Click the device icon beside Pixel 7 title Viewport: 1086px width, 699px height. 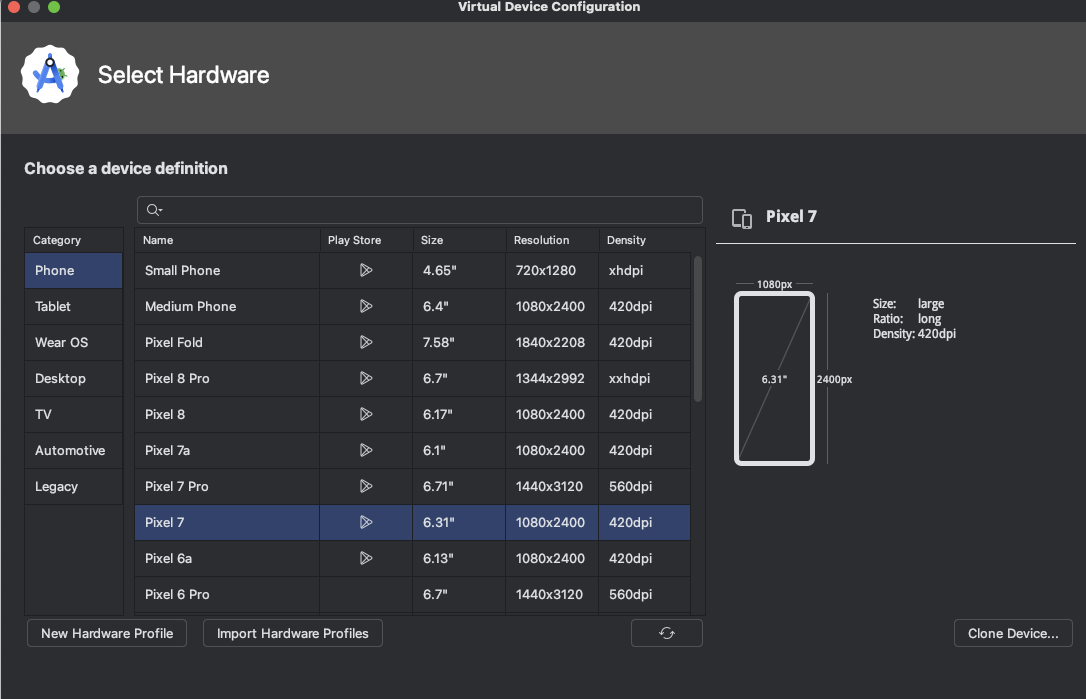(x=742, y=218)
